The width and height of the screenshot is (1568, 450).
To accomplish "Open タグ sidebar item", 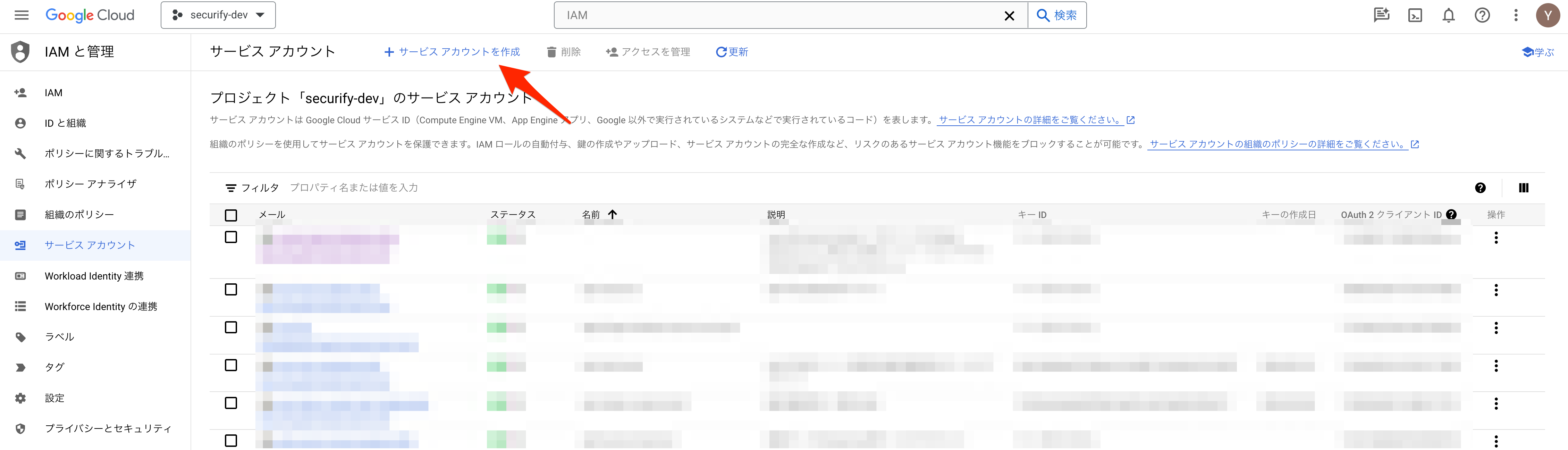I will tap(95, 367).
